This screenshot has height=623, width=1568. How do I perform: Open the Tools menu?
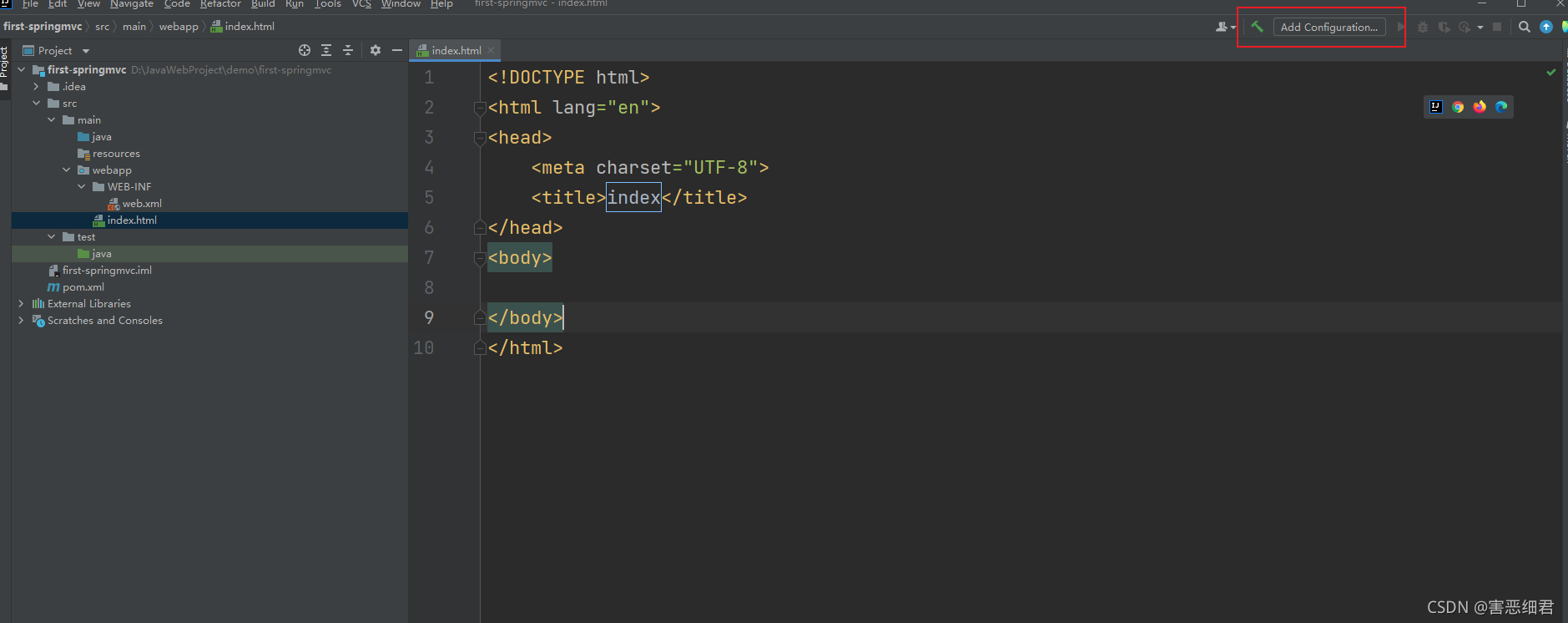(328, 4)
